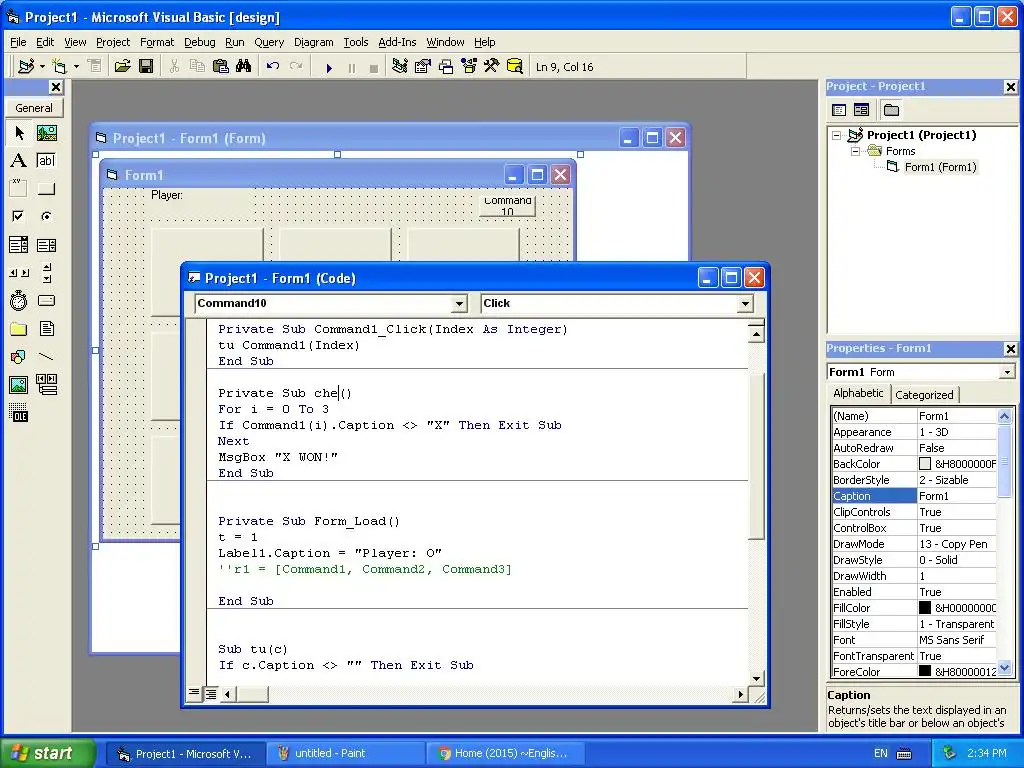This screenshot has height=768, width=1024.
Task: Switch to Full Module View in code window
Action: (211, 694)
